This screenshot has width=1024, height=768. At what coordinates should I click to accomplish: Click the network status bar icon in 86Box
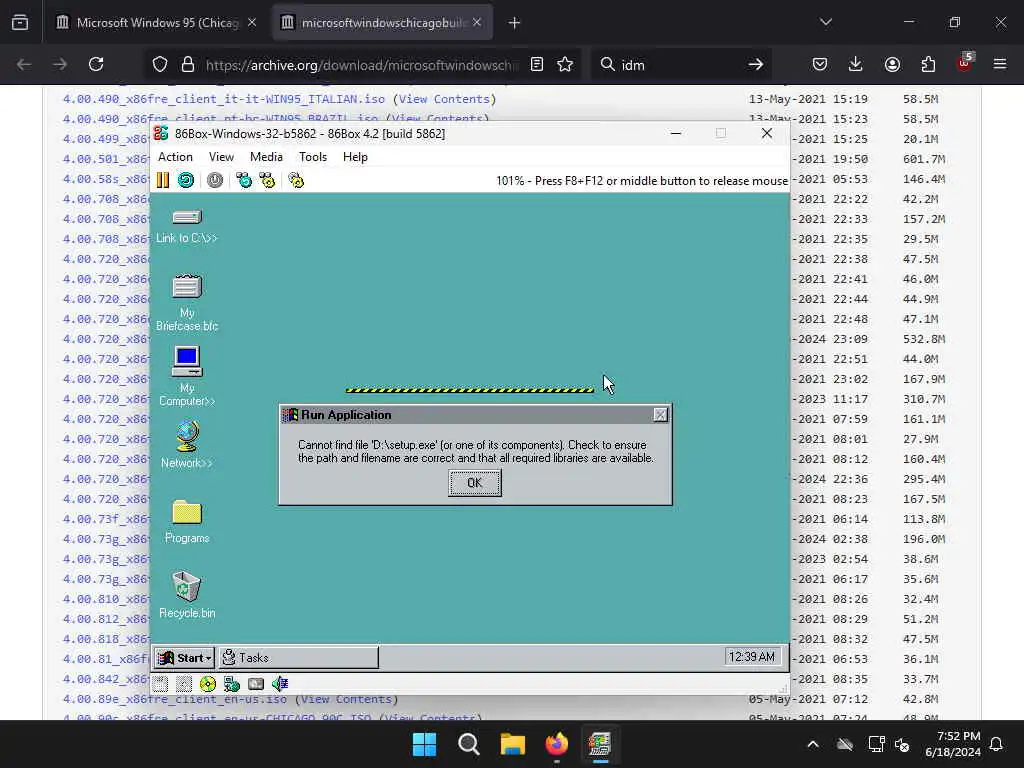(232, 684)
